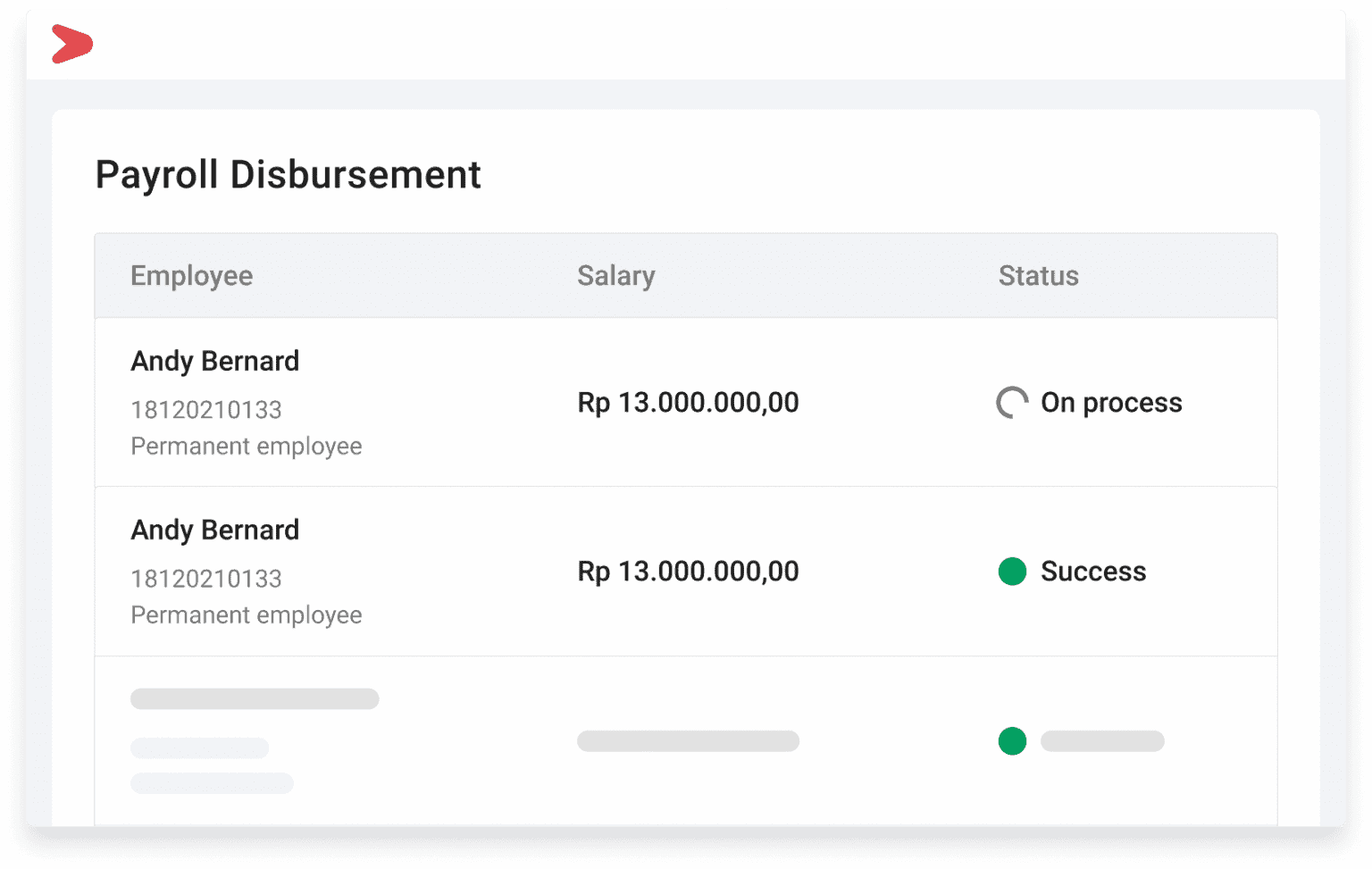Image resolution: width=1372 pixels, height=869 pixels.
Task: Click the Success dot beside the second Andy Bernard
Action: 1012,572
